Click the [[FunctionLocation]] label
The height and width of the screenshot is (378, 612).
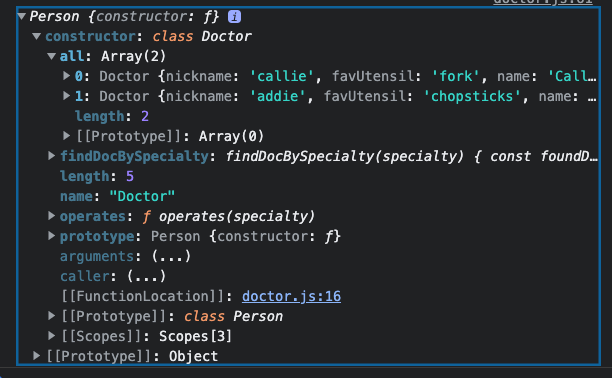(x=143, y=296)
